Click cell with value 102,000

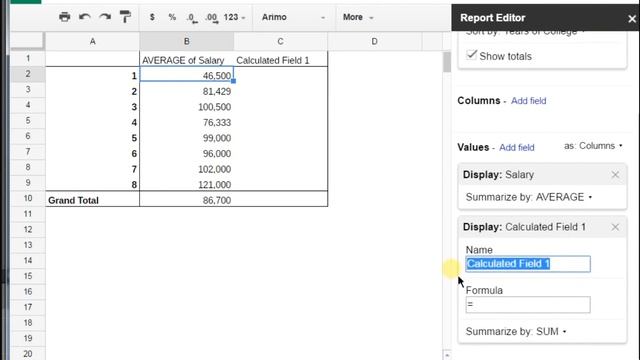187,169
